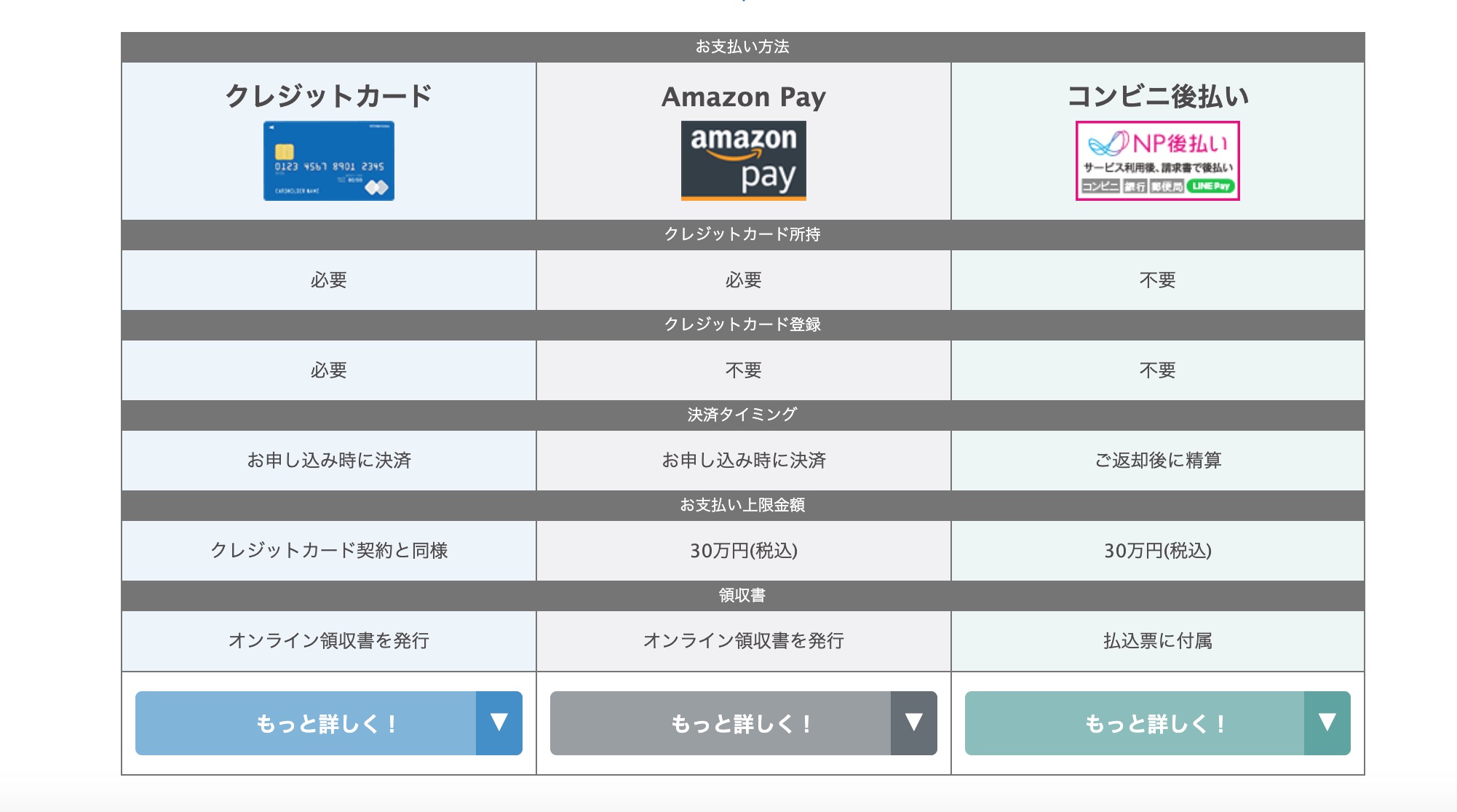Click the 決済タイミング section header

(x=742, y=415)
